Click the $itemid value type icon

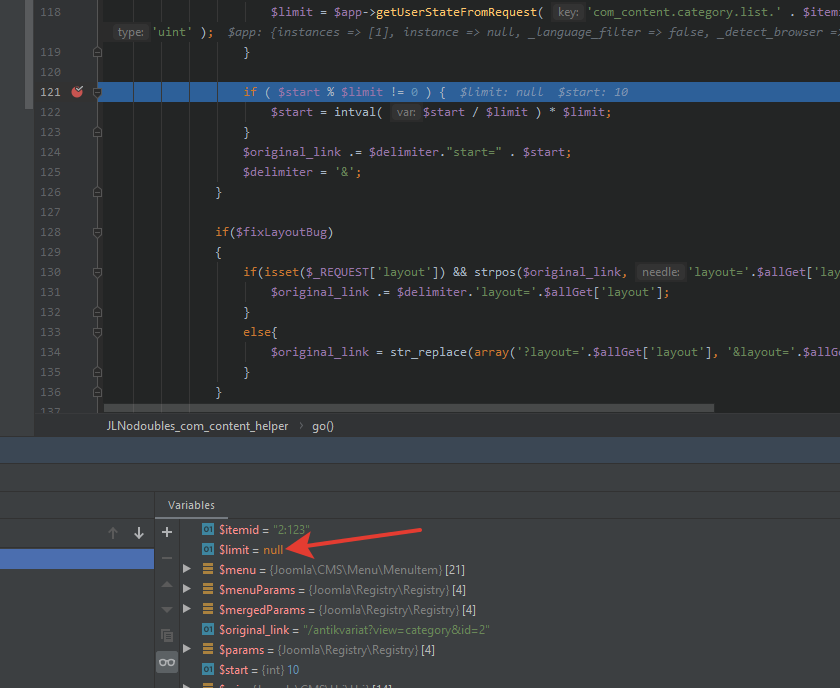208,529
